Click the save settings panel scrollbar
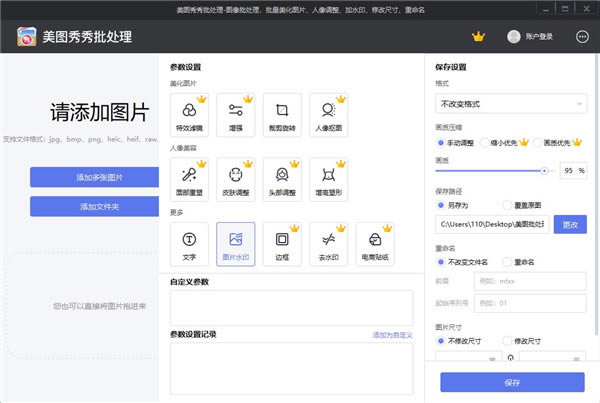The image size is (600, 403). [x=597, y=195]
